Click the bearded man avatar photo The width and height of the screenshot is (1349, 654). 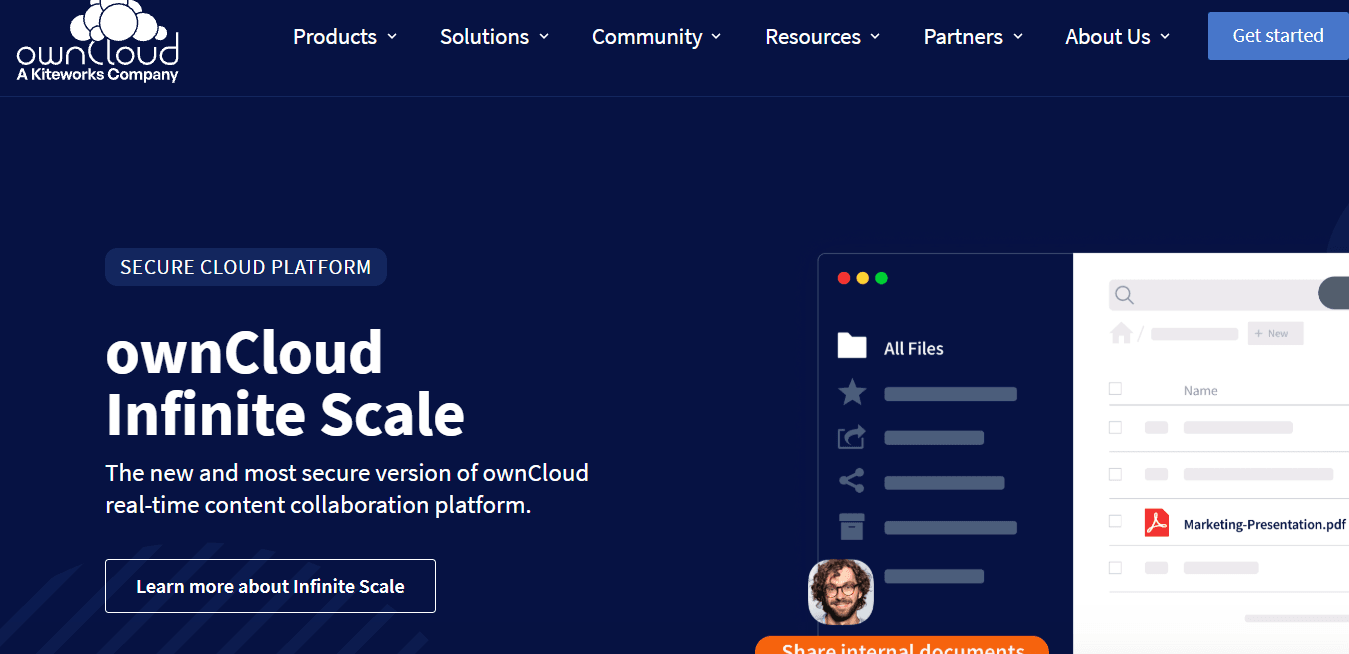pos(841,592)
